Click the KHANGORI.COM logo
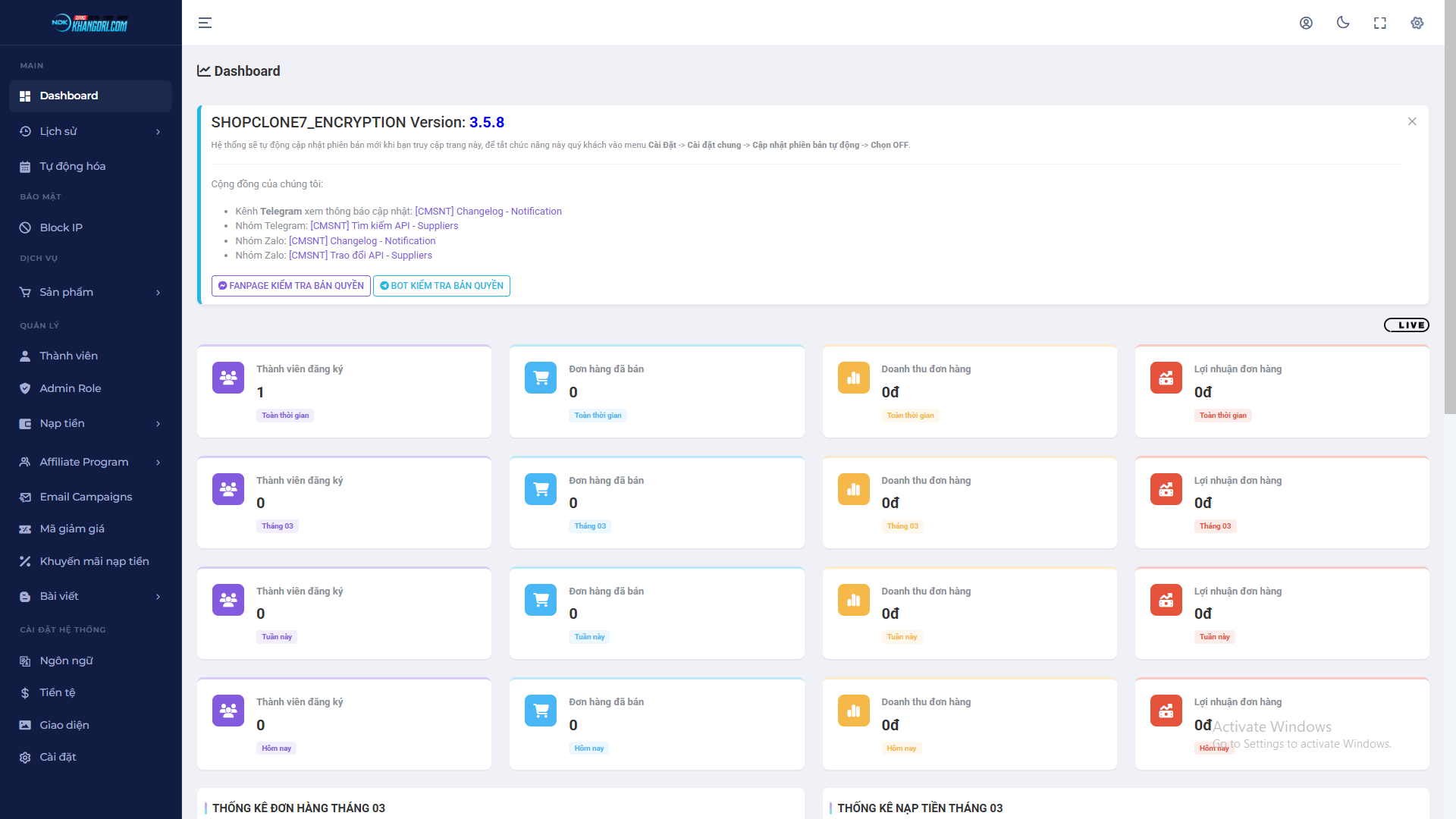 [91, 23]
